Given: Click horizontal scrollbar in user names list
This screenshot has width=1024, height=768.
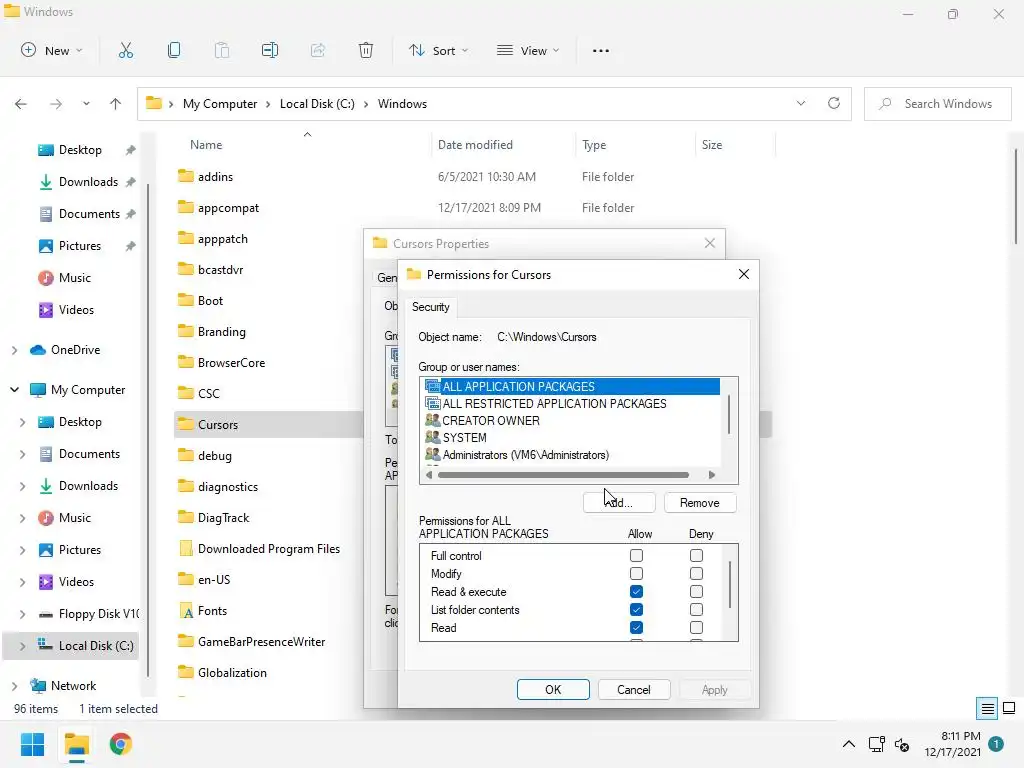Looking at the screenshot, I should [563, 475].
